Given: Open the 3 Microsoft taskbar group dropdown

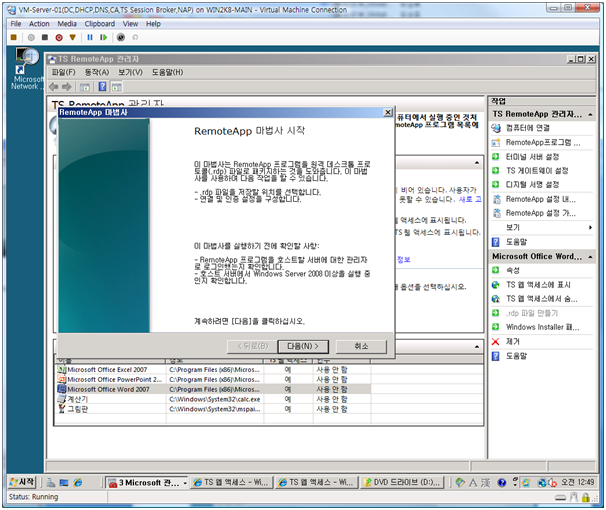Looking at the screenshot, I should point(185,483).
